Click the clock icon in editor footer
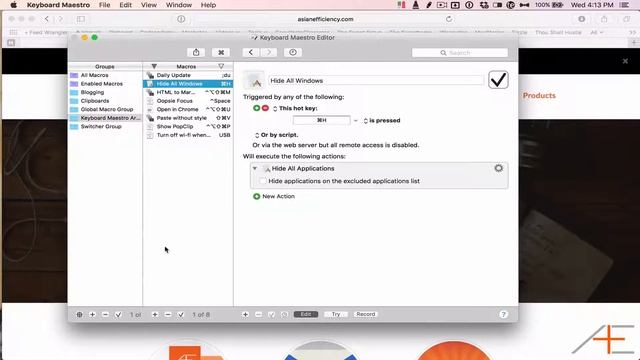 pyautogui.click(x=284, y=314)
